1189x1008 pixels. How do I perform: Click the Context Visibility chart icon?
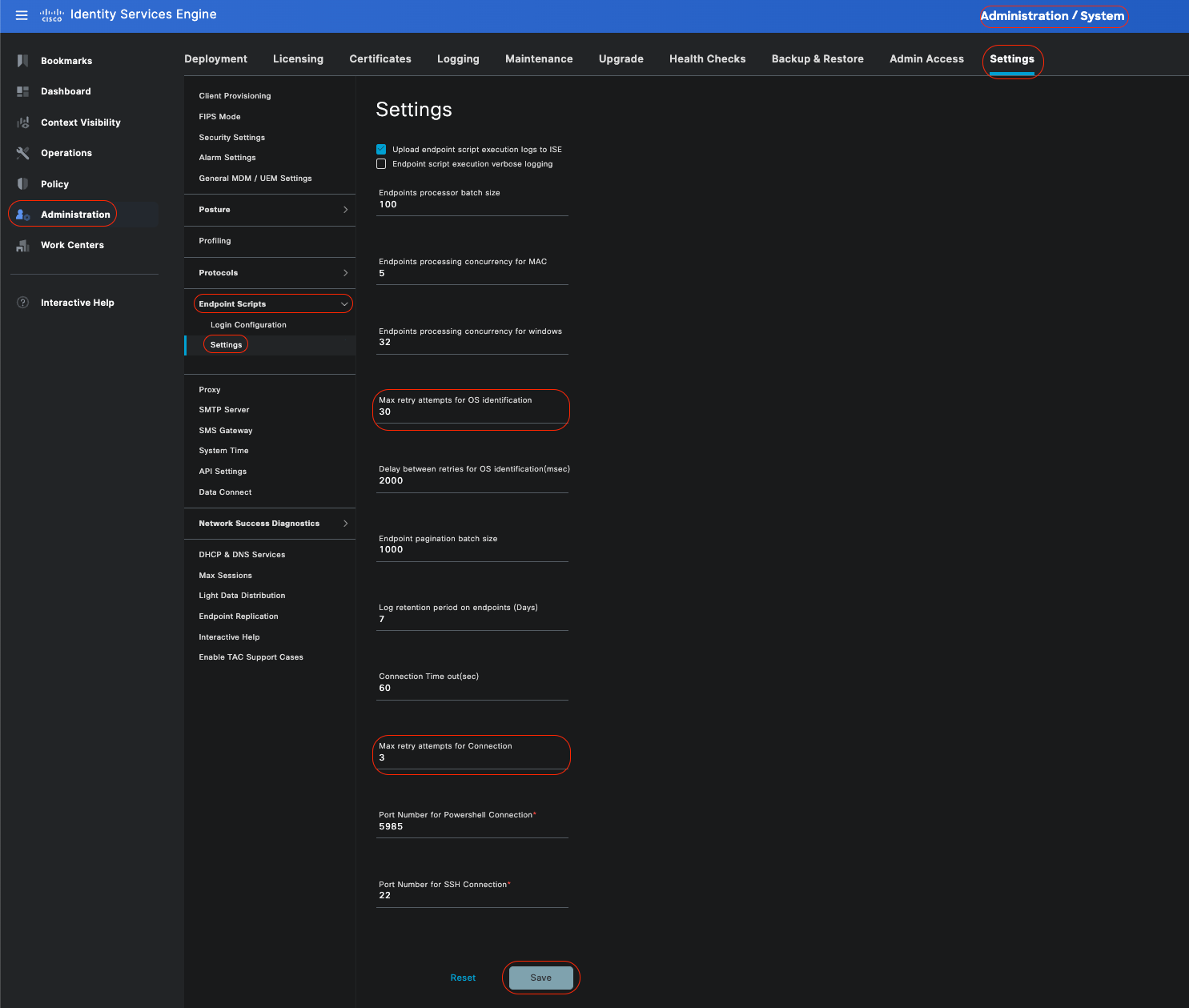tap(22, 122)
